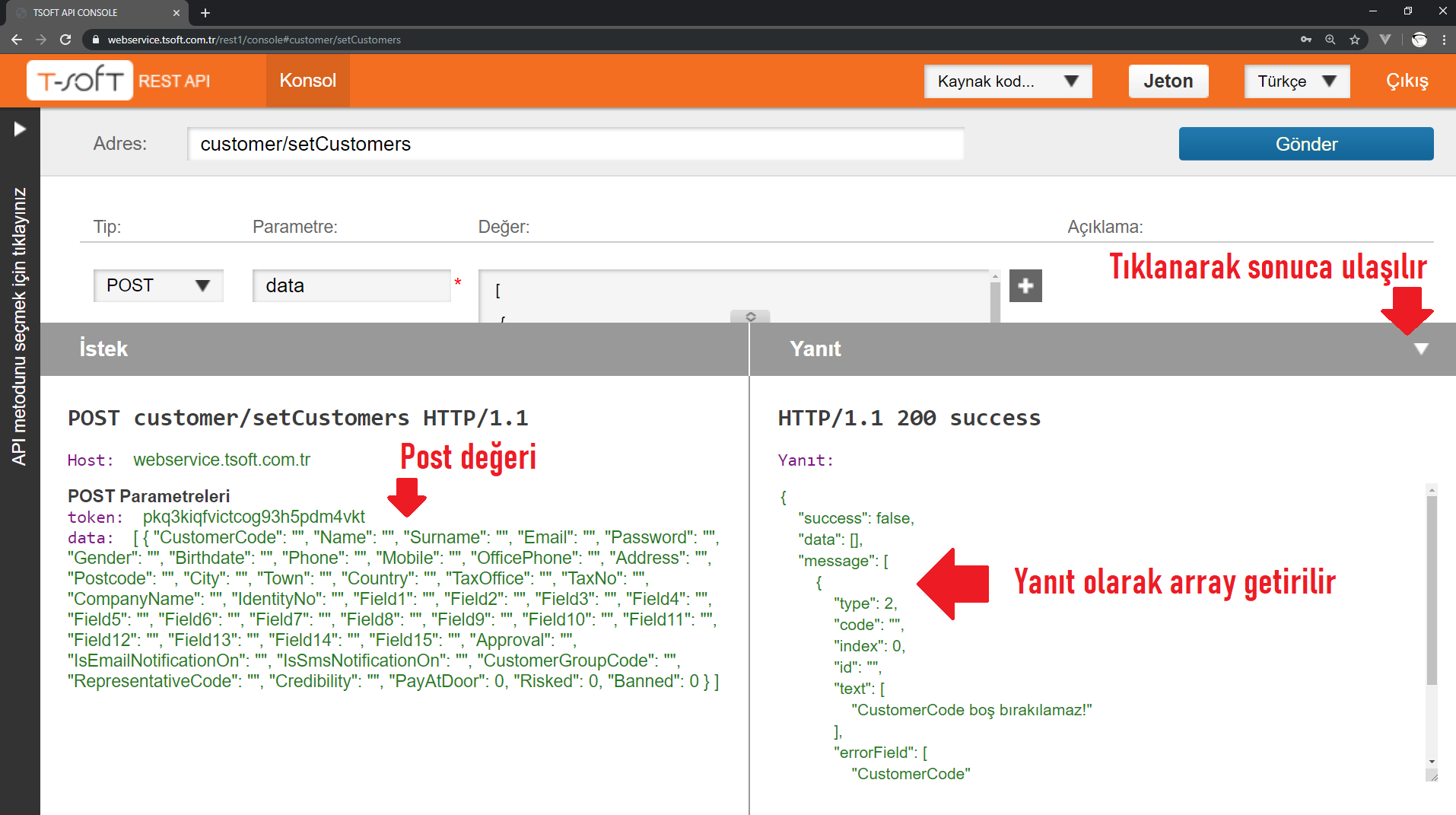
Task: Add a parameter row with plus button
Action: click(x=1025, y=285)
